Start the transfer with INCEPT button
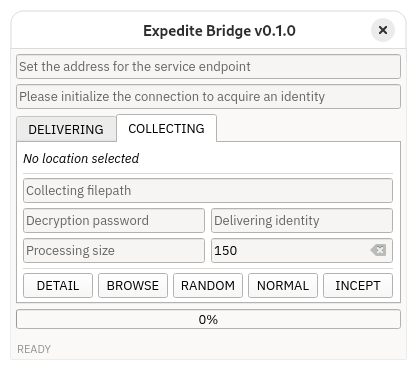 tap(358, 286)
